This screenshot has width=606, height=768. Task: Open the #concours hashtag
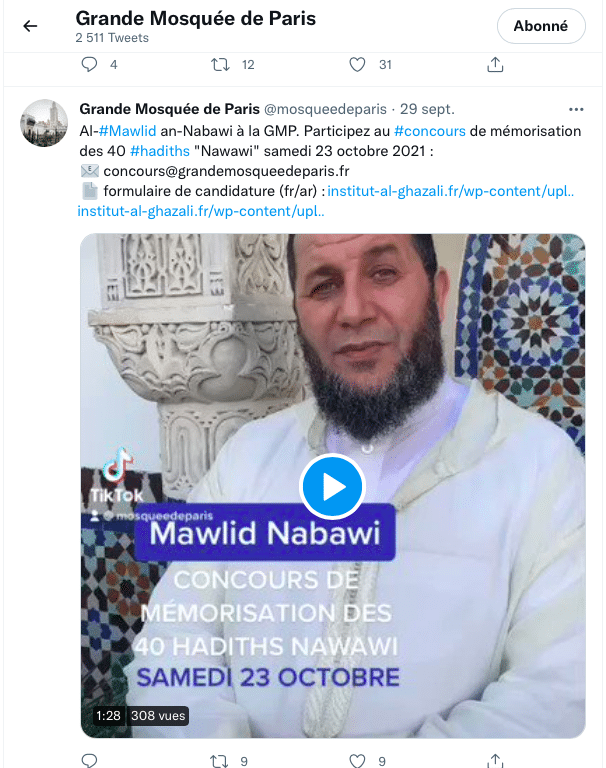(430, 131)
